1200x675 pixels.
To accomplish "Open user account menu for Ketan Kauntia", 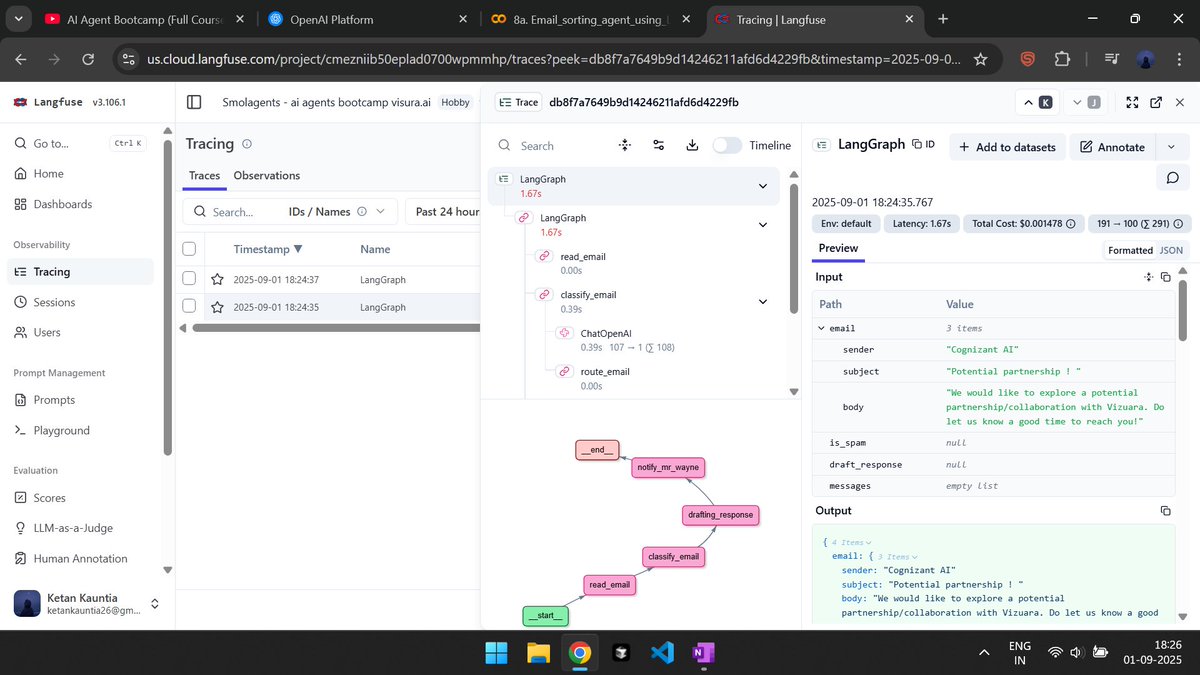I will click(x=87, y=603).
